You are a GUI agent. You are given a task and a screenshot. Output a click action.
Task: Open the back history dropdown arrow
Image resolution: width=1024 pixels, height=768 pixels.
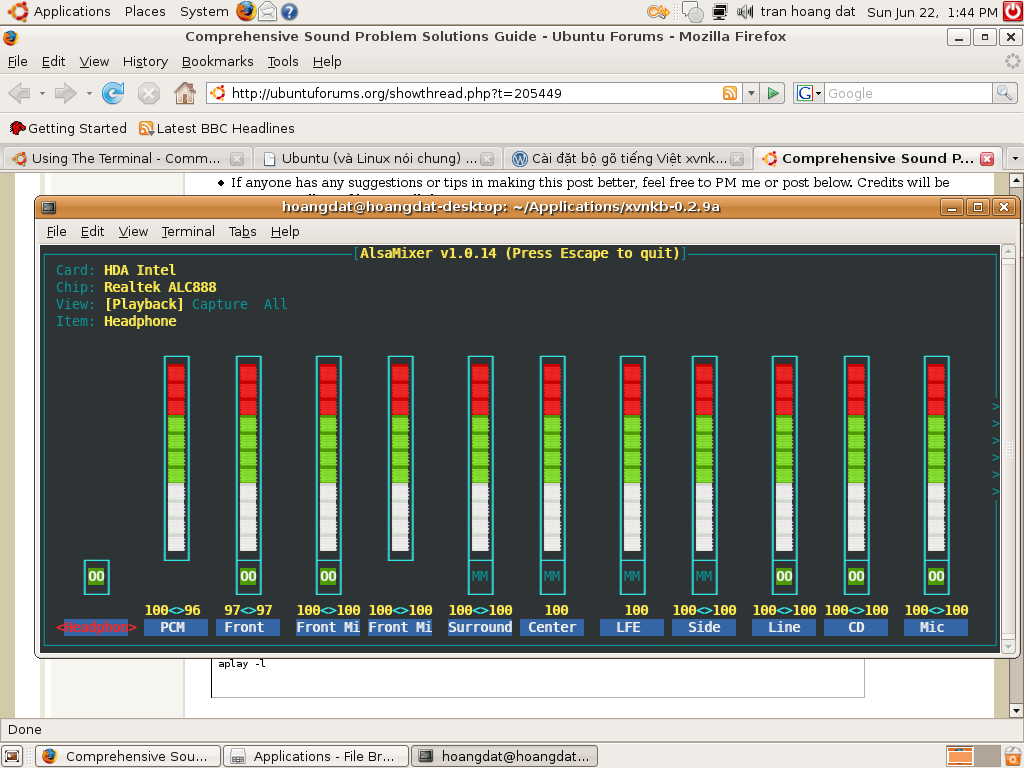(x=42, y=93)
